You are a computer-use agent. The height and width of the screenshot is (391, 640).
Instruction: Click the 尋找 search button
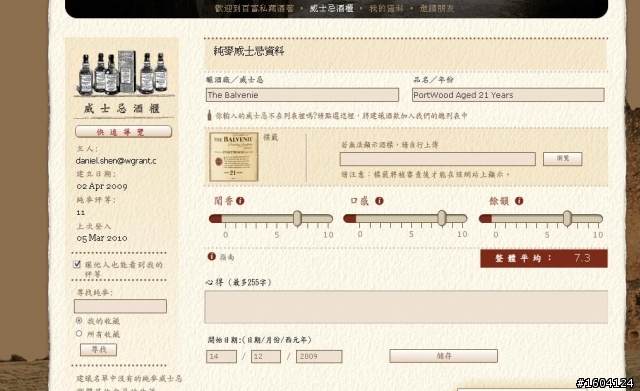click(98, 350)
